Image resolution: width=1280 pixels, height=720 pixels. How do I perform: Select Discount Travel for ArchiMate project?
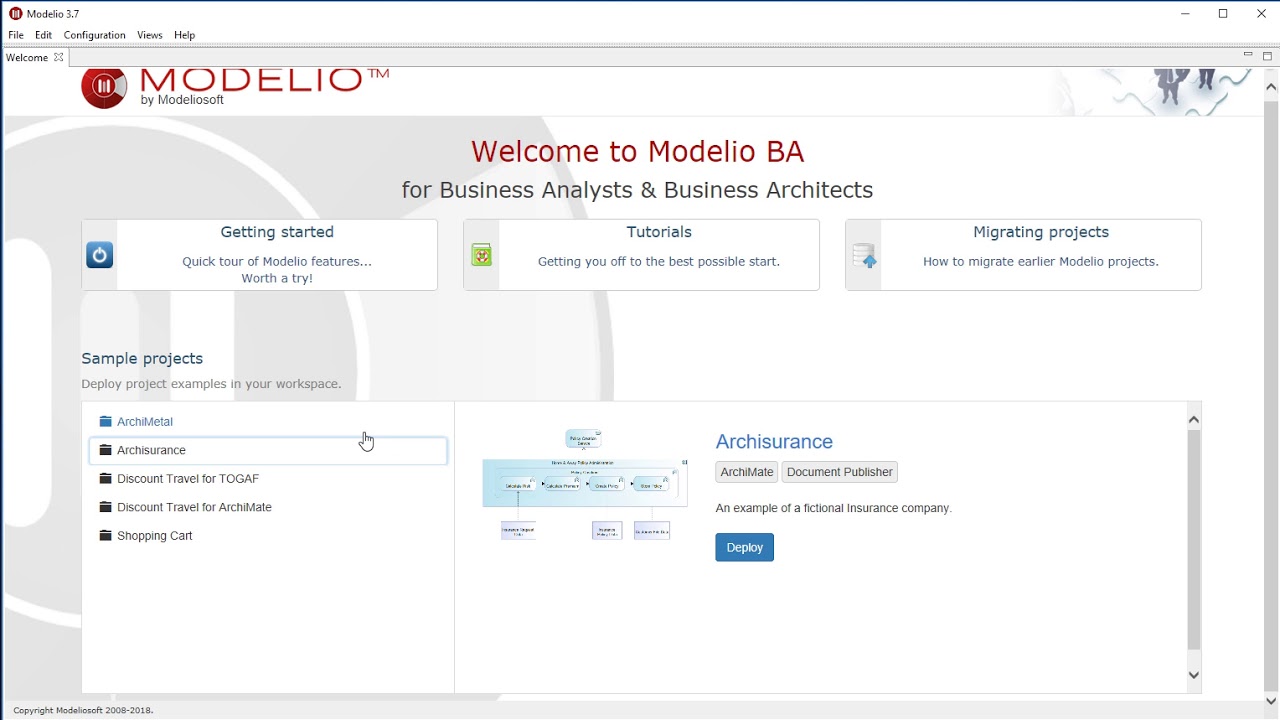pyautogui.click(x=268, y=507)
